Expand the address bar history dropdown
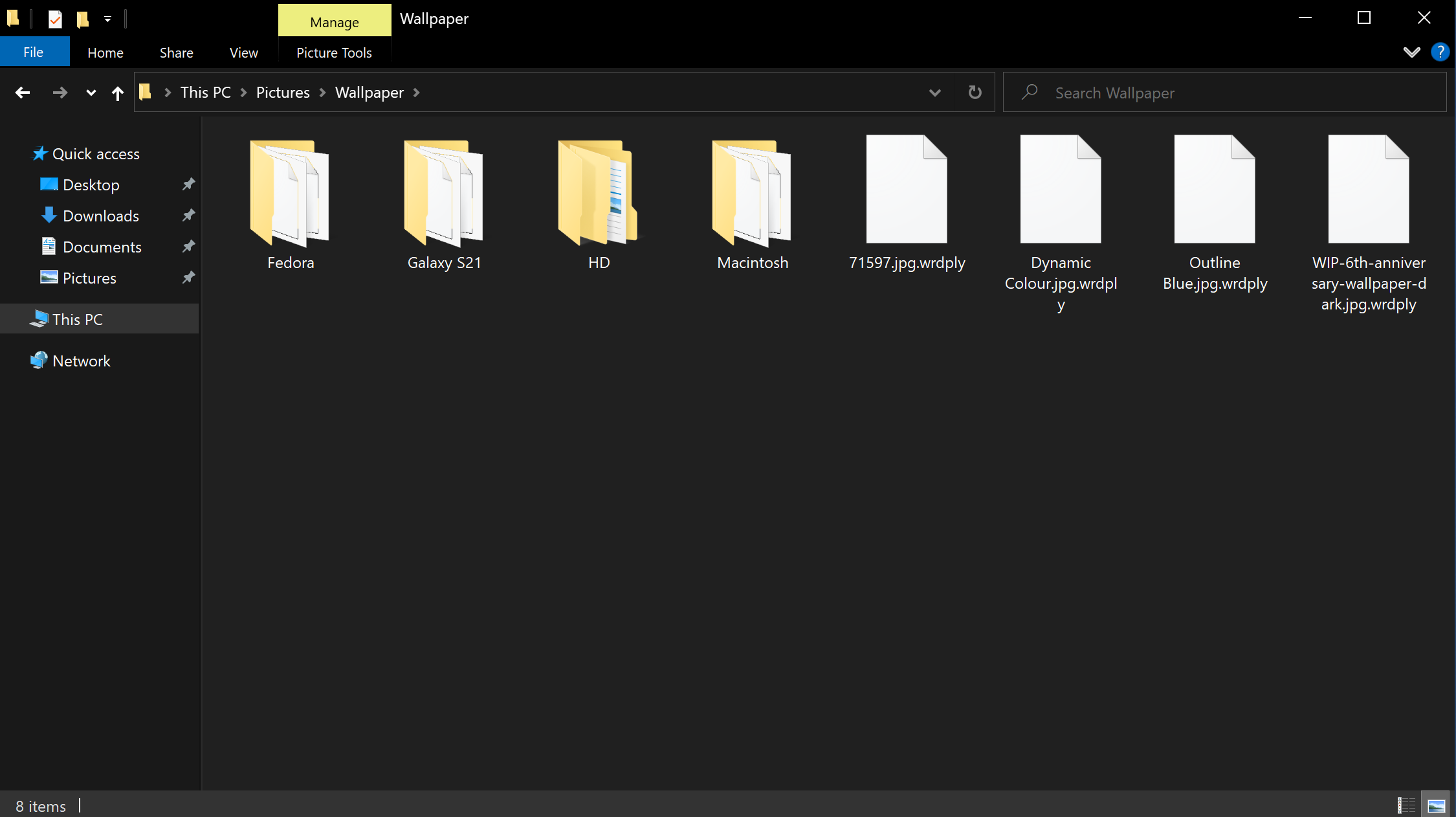This screenshot has height=817, width=1456. [934, 93]
